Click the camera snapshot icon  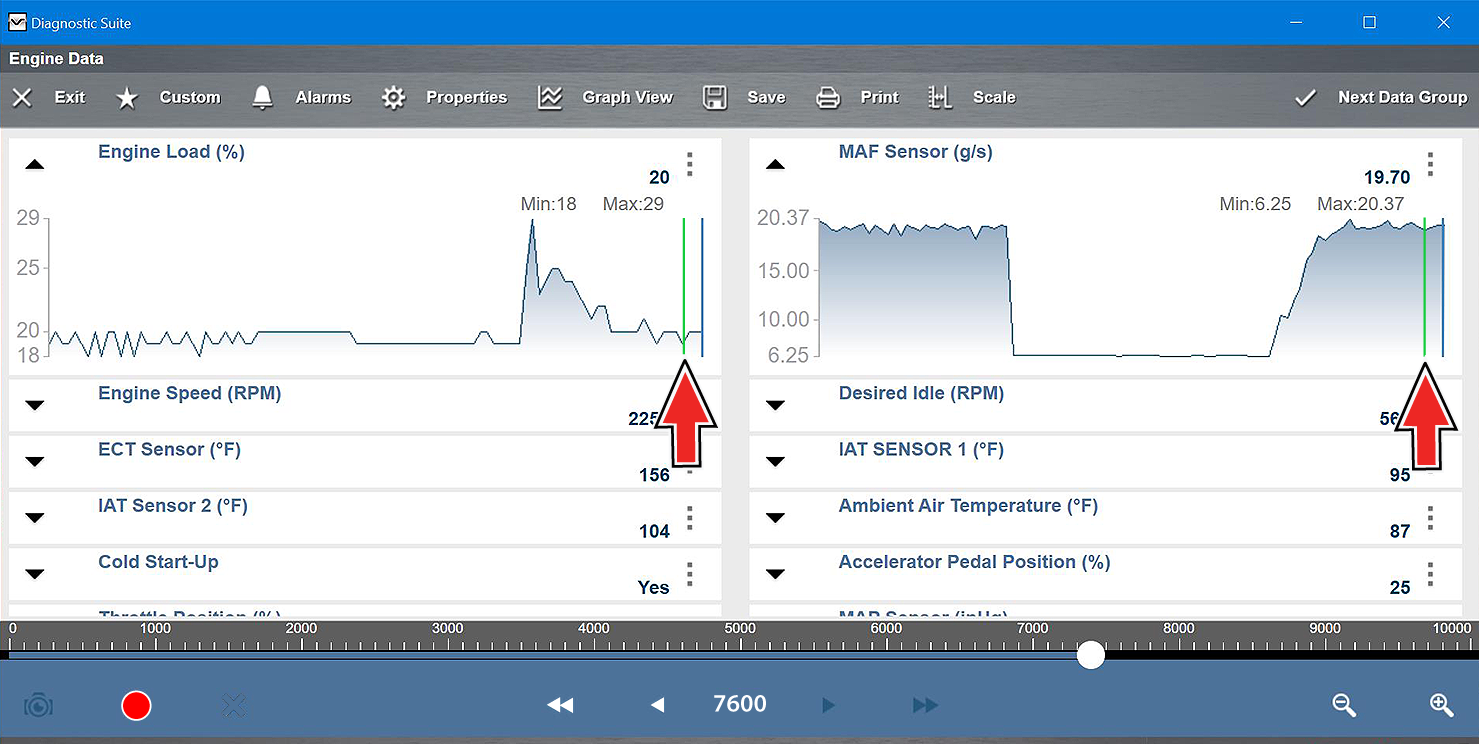[x=38, y=705]
